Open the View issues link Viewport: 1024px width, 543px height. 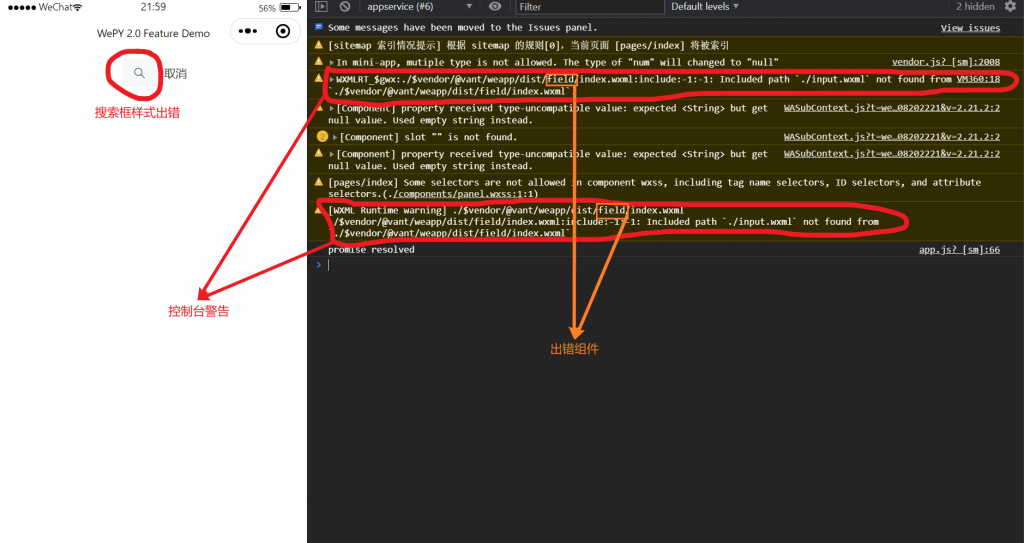970,27
